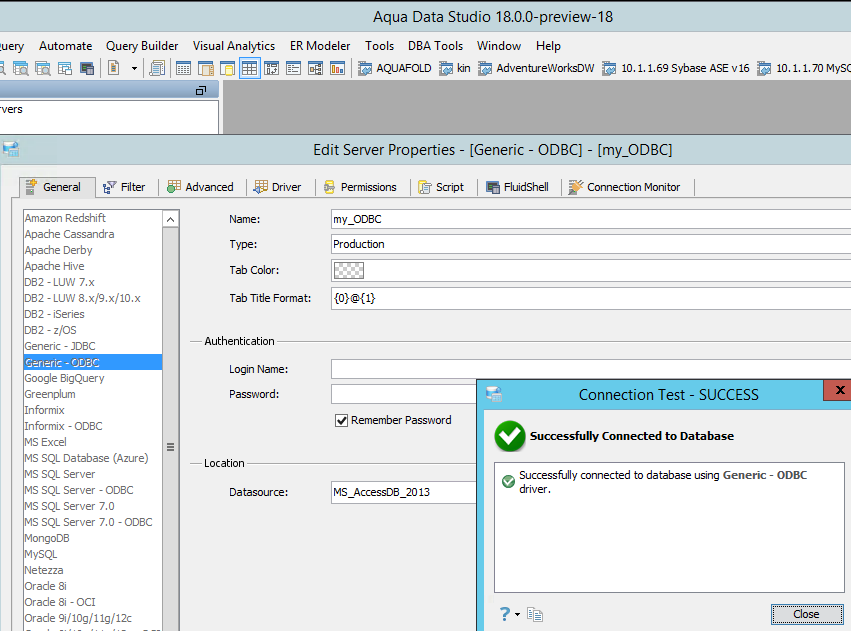Open the Help menu
Screen dimensions: 851x631
pos(548,46)
